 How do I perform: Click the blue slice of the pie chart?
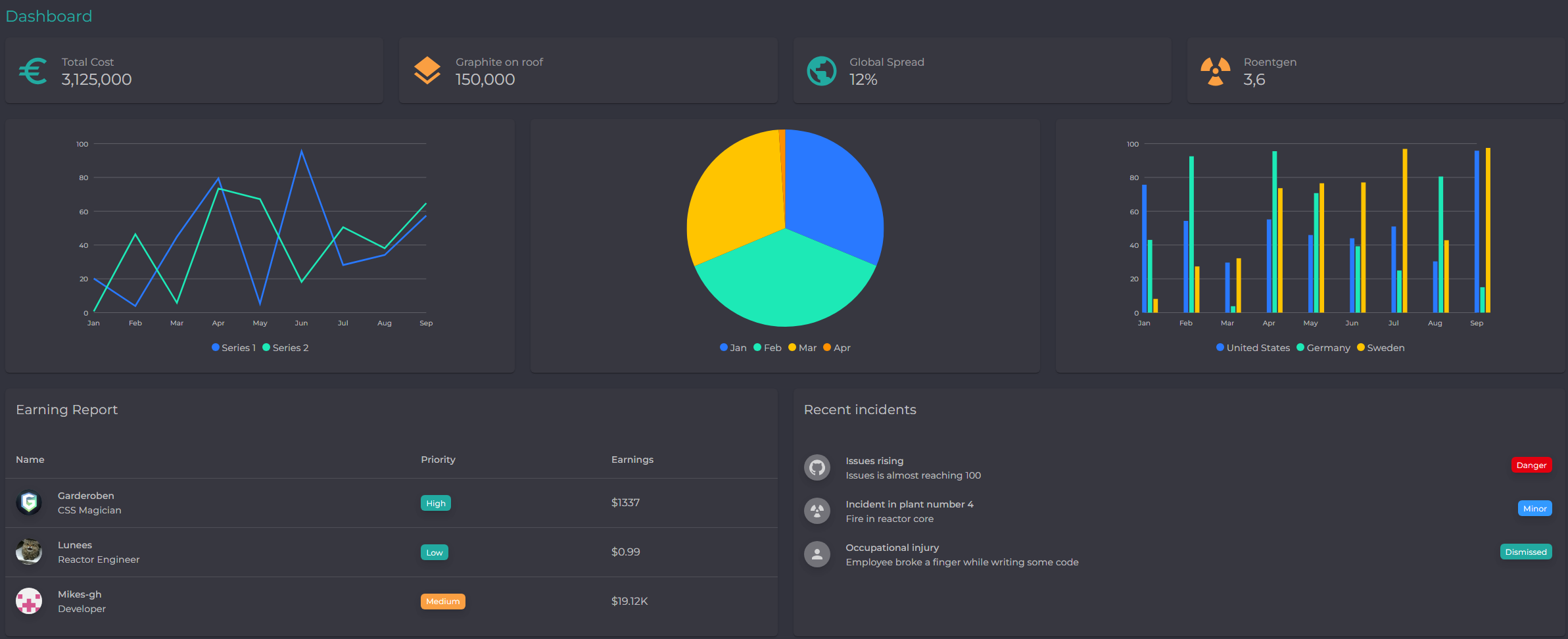(x=835, y=197)
